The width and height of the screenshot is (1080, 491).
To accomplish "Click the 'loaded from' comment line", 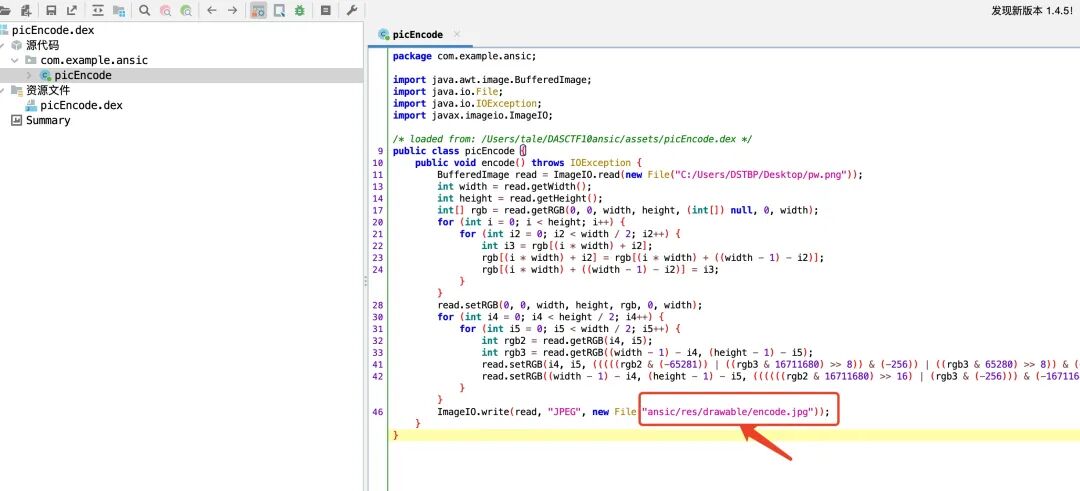I will tap(572, 138).
